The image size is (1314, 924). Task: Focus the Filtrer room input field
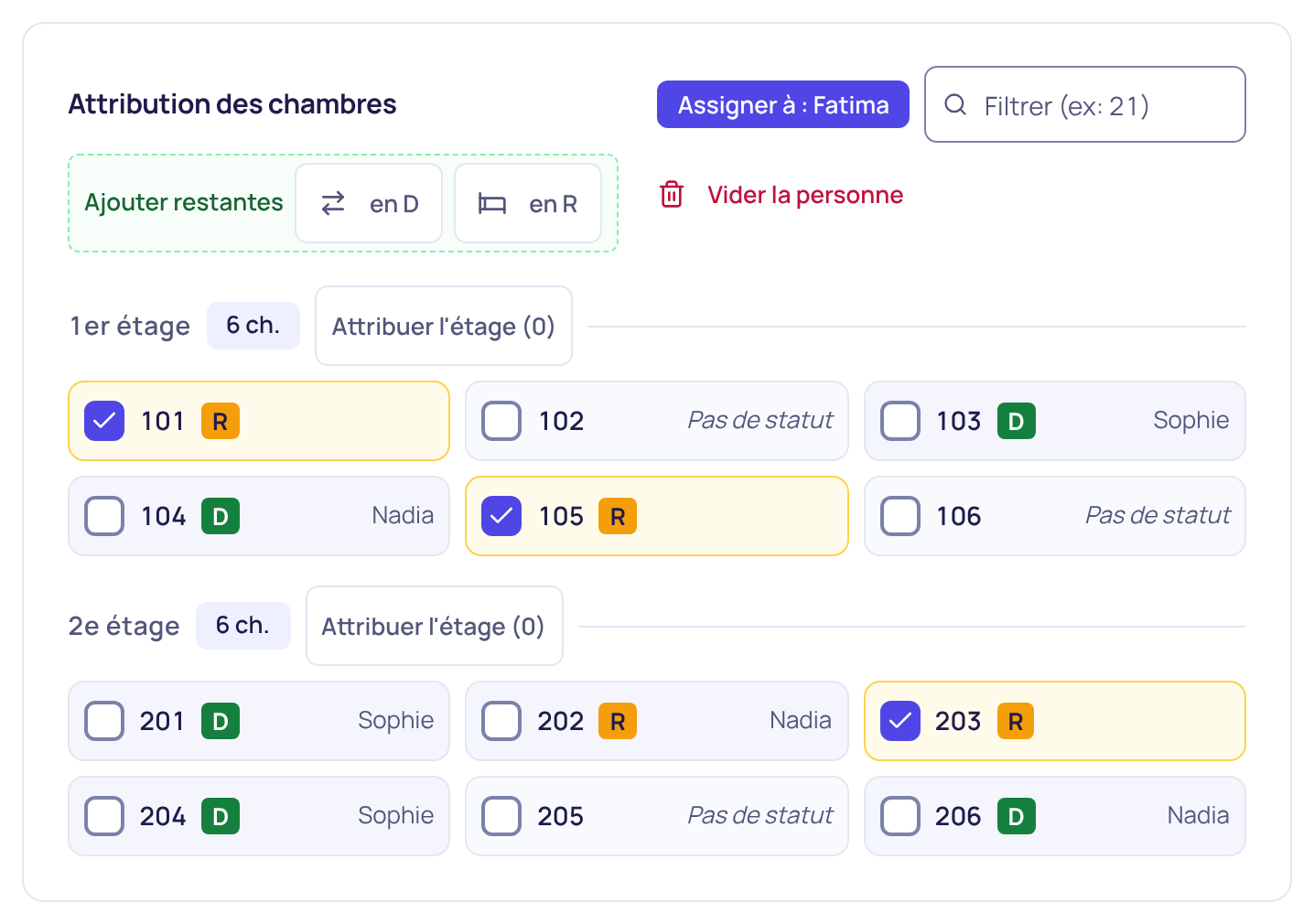(x=1085, y=104)
